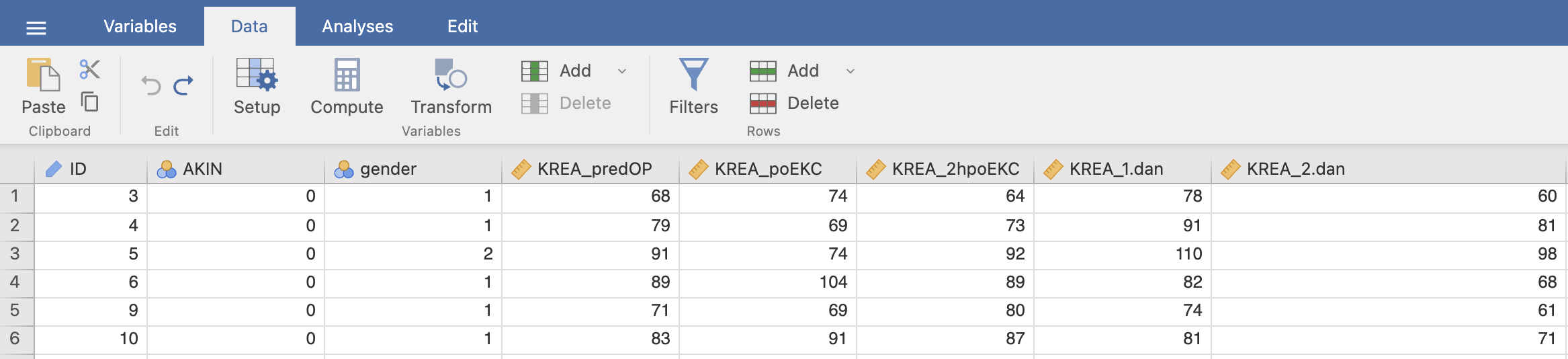This screenshot has height=359, width=1568.
Task: Open the Compute variable tool
Action: (347, 86)
